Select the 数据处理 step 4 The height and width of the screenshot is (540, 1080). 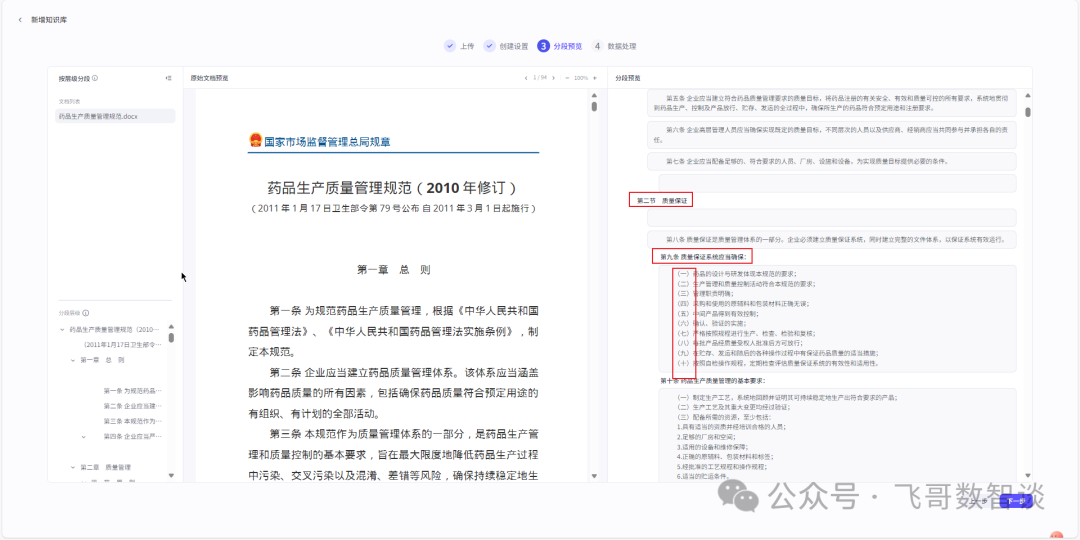point(614,46)
